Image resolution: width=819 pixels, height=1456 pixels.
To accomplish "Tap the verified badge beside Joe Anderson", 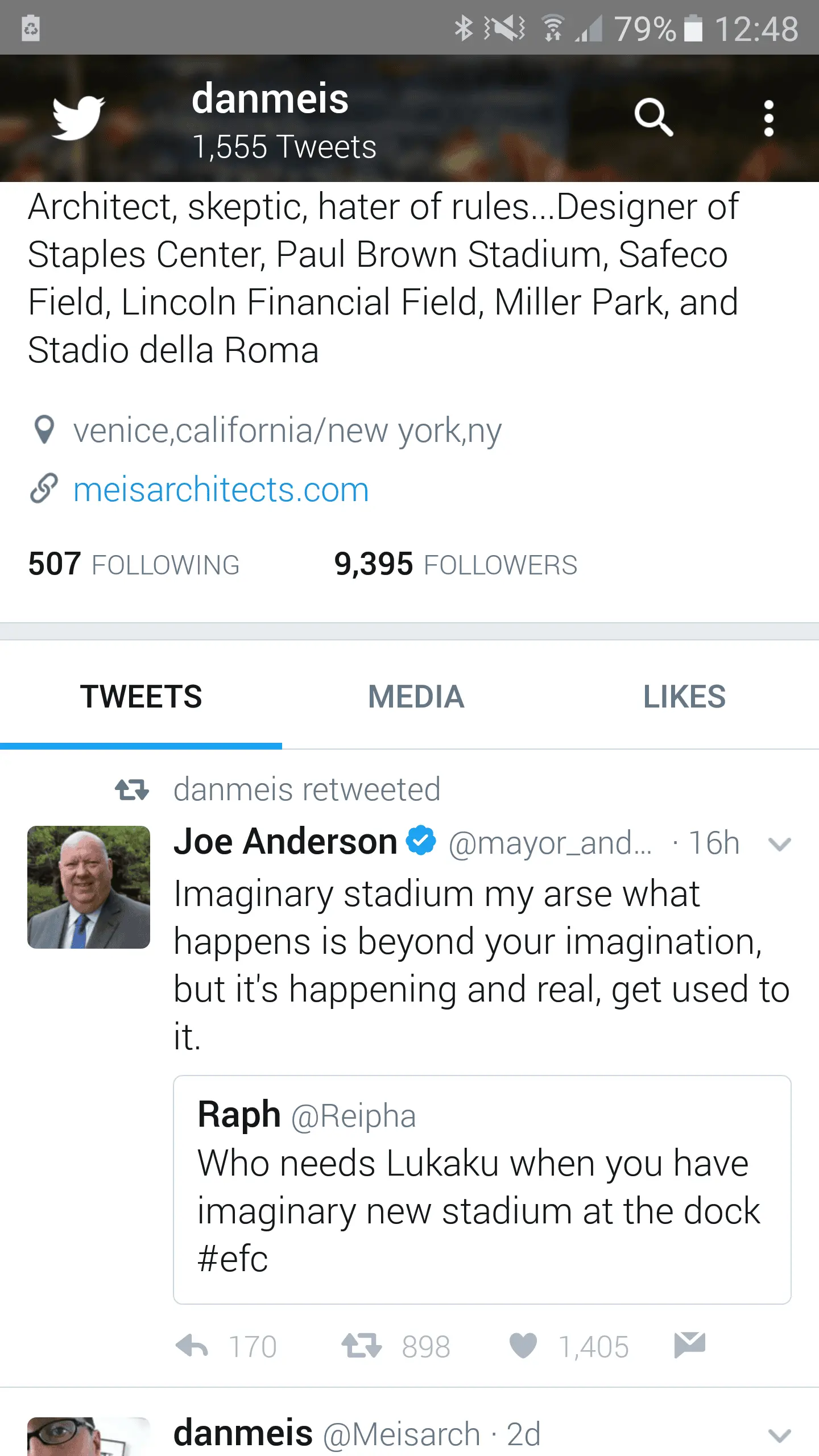I will click(x=421, y=841).
